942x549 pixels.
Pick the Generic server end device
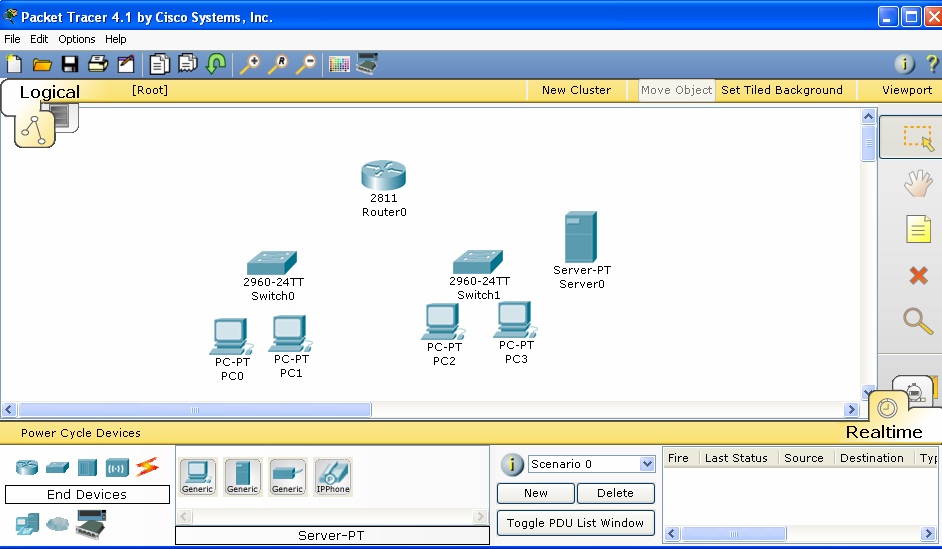click(x=242, y=476)
